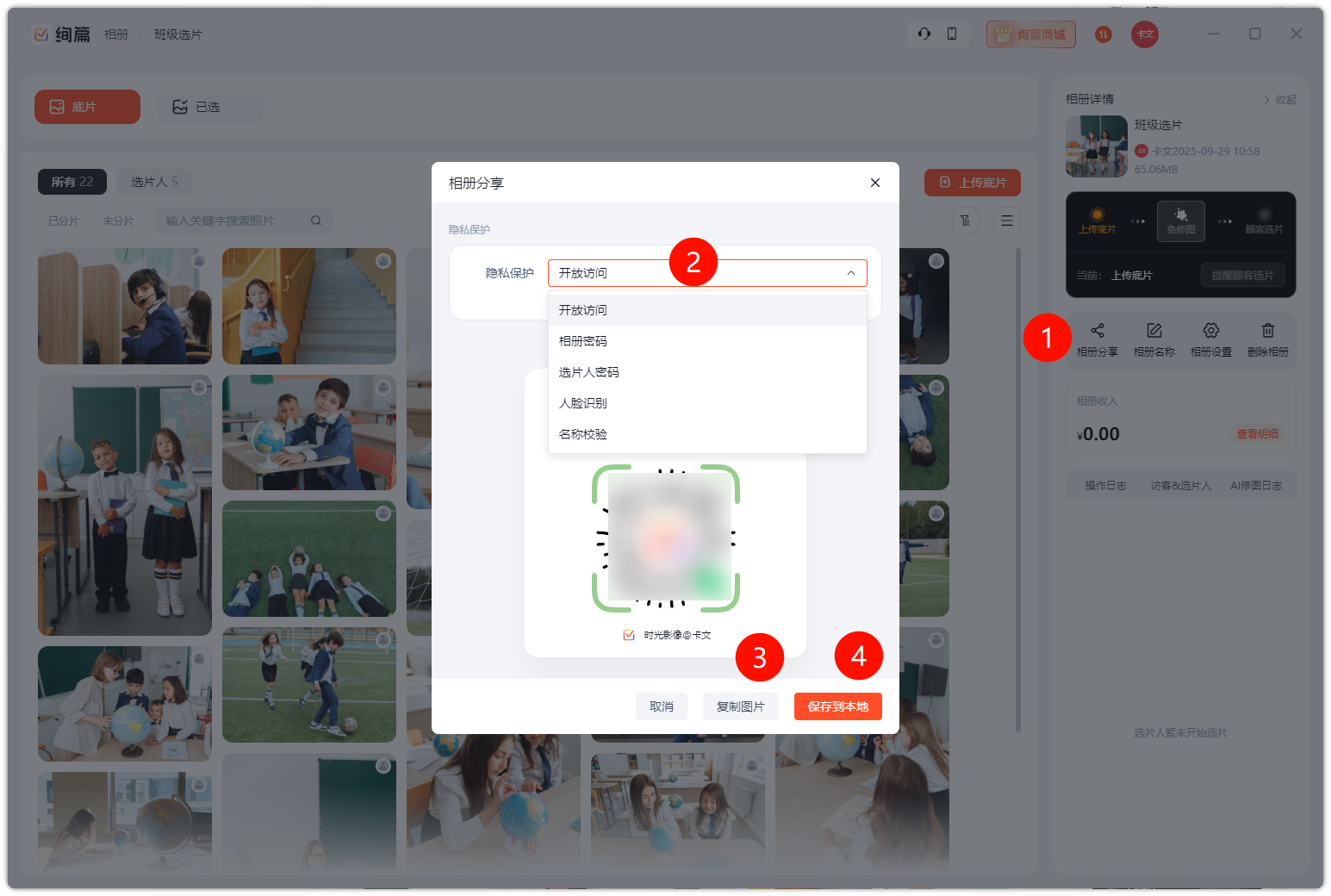Switch to 选片人 5 tab

tap(154, 182)
